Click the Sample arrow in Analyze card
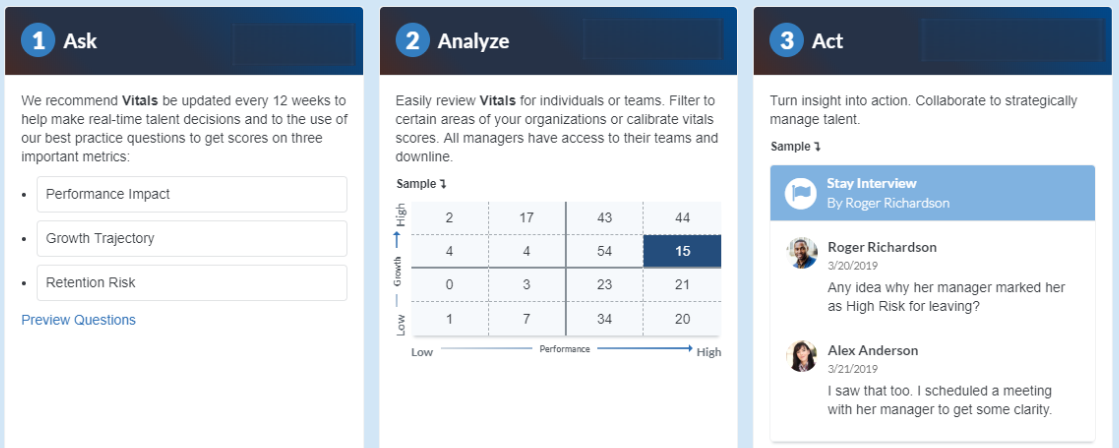This screenshot has width=1119, height=448. point(443,184)
